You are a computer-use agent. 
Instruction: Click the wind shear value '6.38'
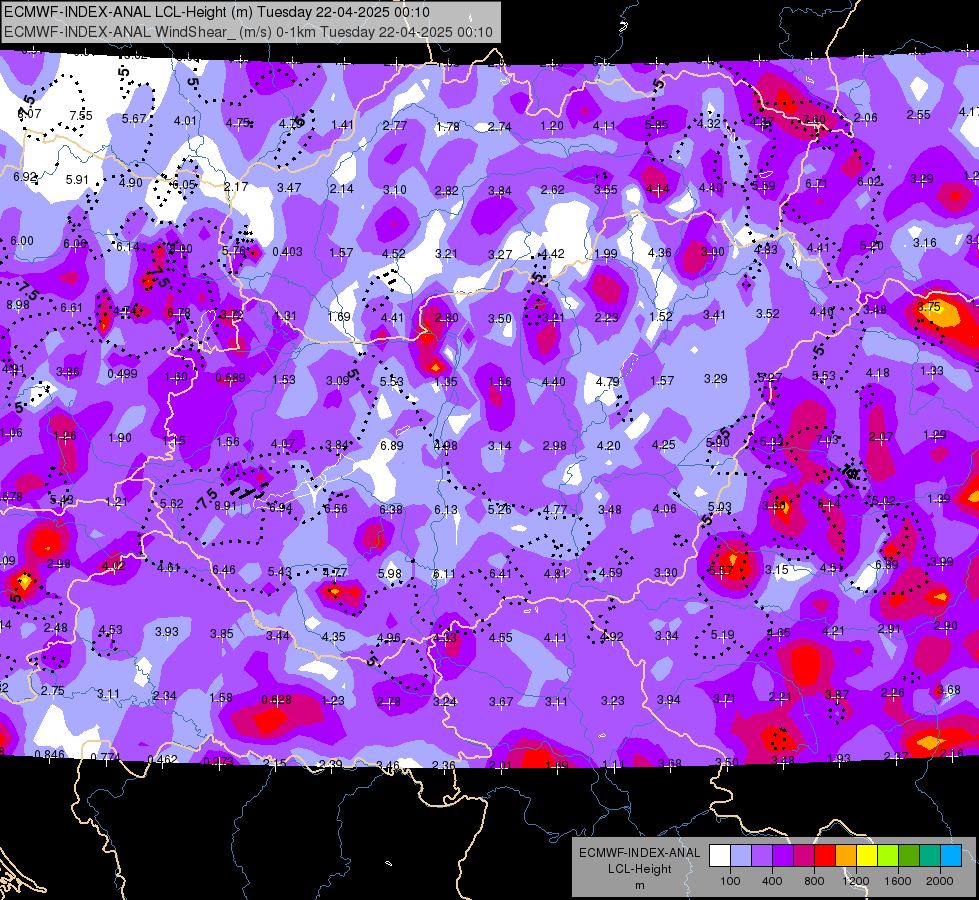coord(391,510)
